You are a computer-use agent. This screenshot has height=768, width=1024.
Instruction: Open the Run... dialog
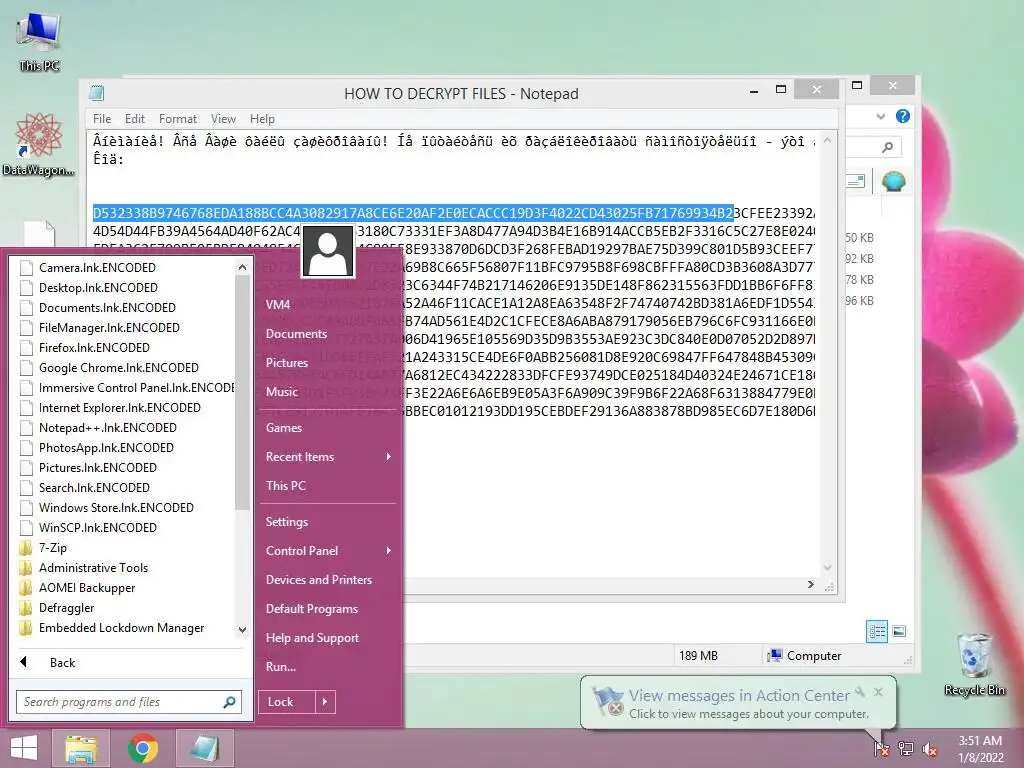point(281,667)
